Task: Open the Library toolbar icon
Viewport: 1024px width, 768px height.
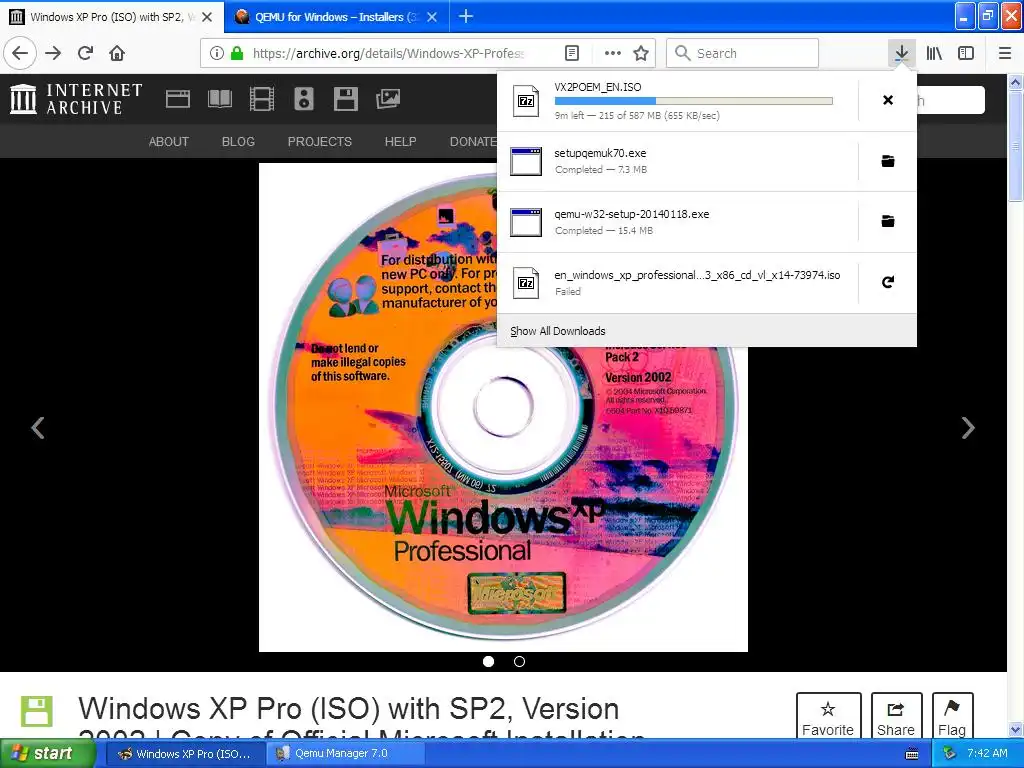Action: pos(934,53)
